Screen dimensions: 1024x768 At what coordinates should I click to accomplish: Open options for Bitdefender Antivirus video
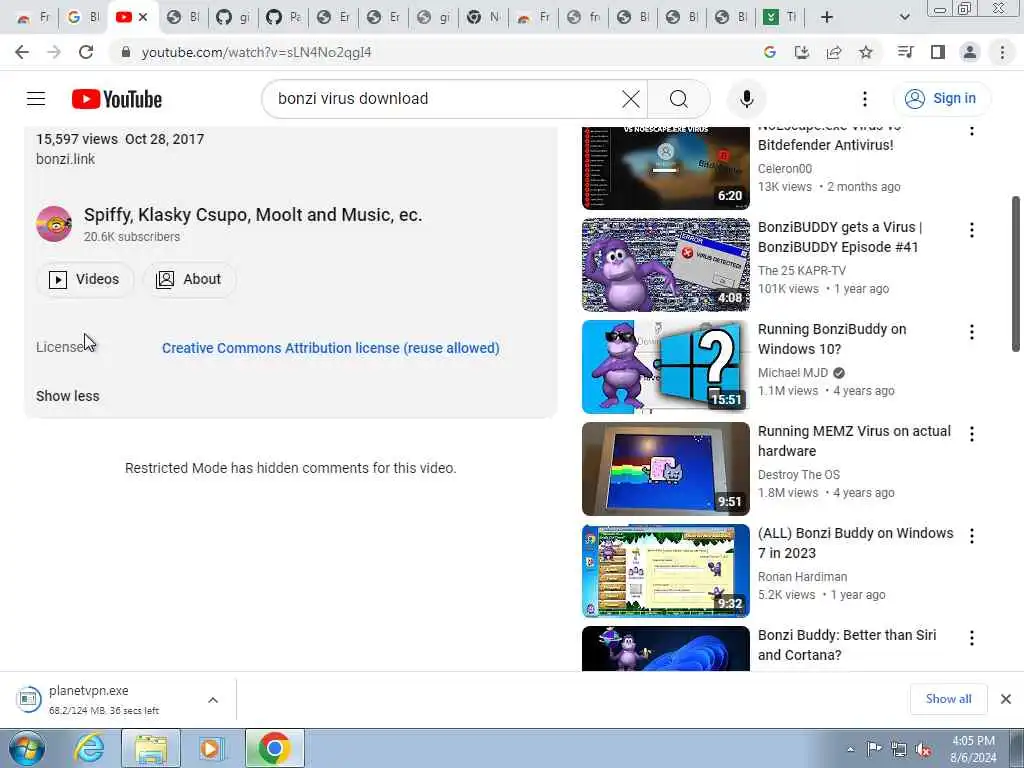pyautogui.click(x=972, y=131)
